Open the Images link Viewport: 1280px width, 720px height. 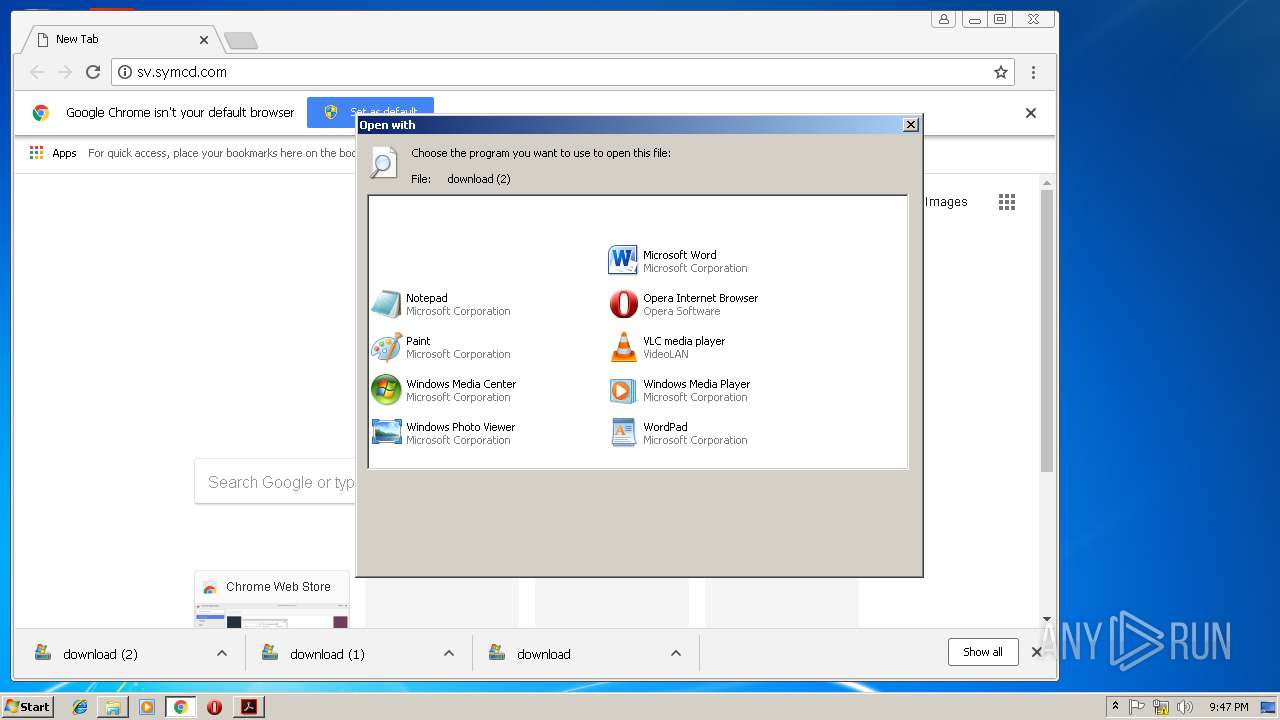pos(946,202)
